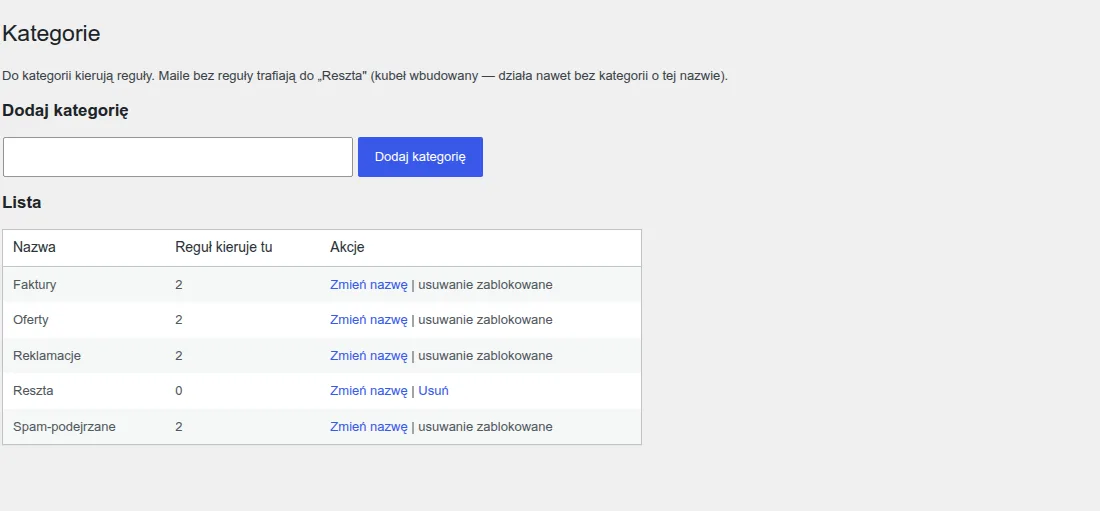This screenshot has width=1100, height=511.
Task: Click the Akcje column header
Action: click(347, 247)
